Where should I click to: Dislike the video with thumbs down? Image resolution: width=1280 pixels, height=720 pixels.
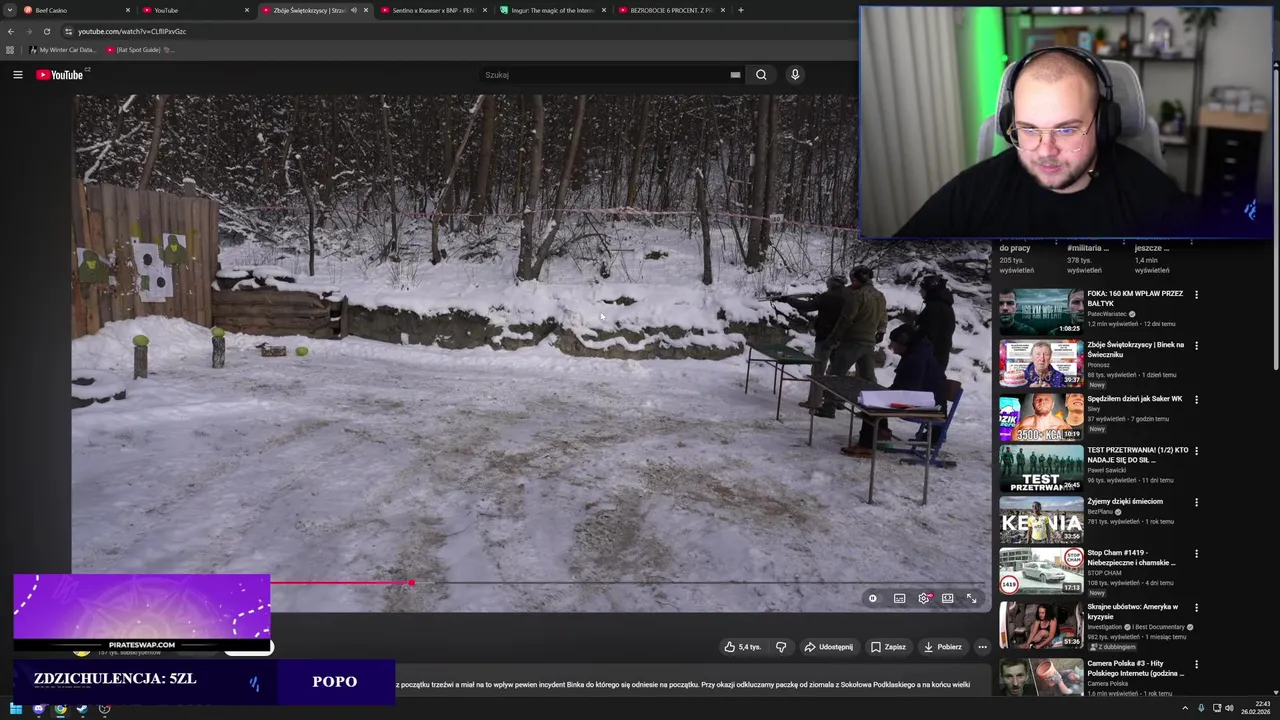pos(781,647)
